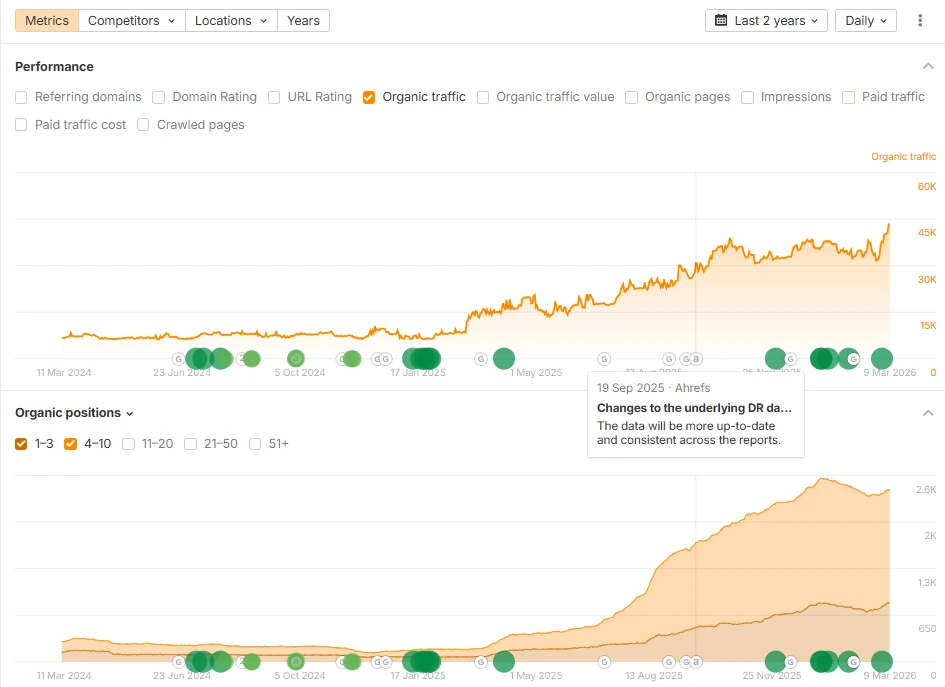Click the lone Google 'G' marker between May and Aug 2025 on the Organic positions chart
Image resolution: width=945 pixels, height=687 pixels.
click(x=604, y=661)
